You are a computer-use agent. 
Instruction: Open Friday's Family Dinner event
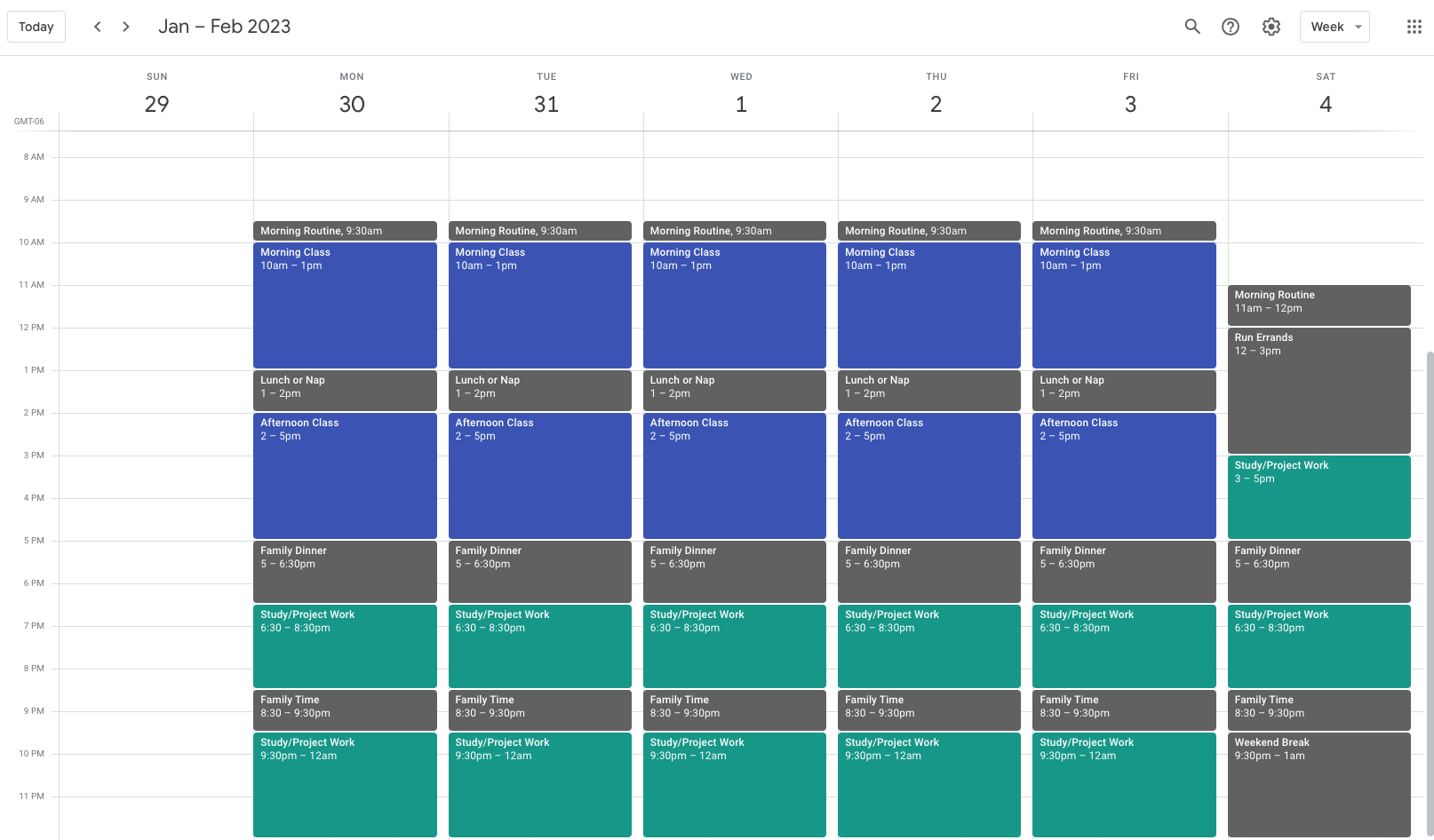pos(1124,571)
